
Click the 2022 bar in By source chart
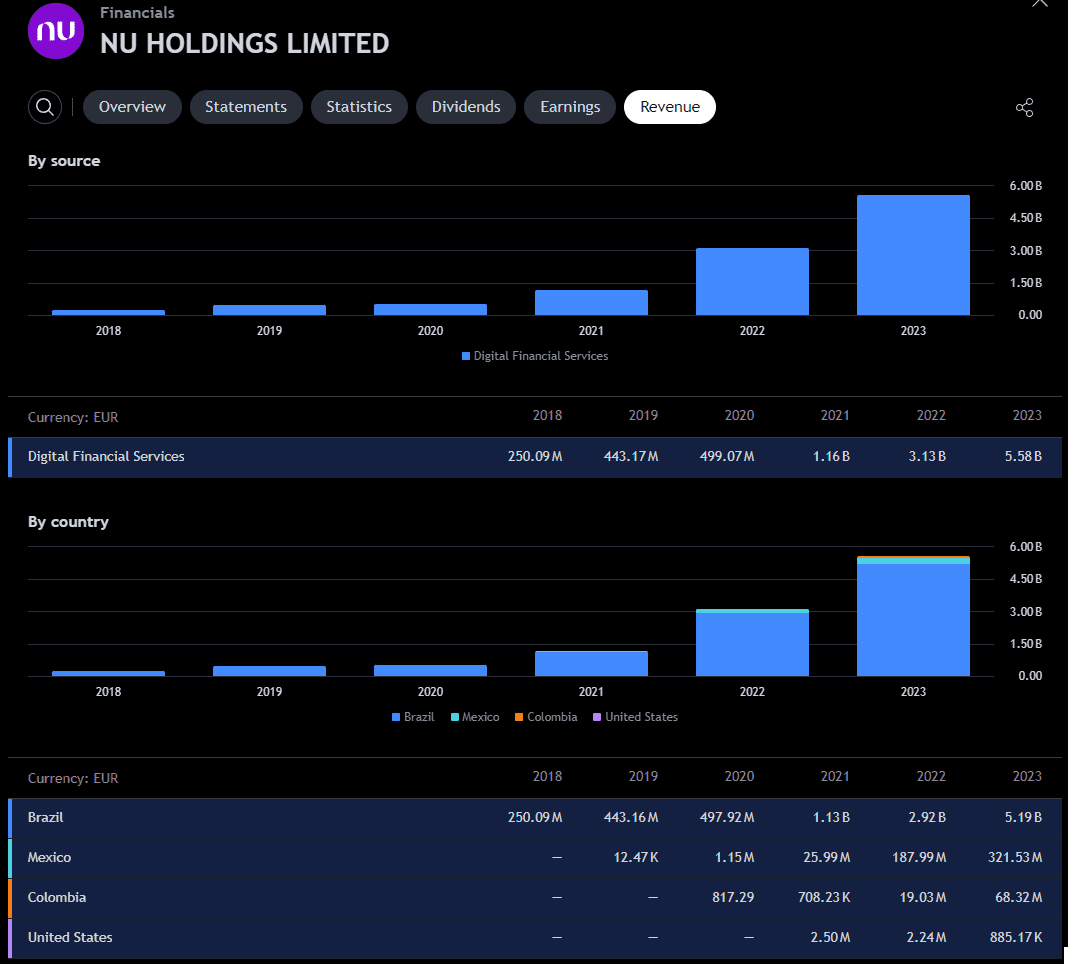click(x=752, y=281)
